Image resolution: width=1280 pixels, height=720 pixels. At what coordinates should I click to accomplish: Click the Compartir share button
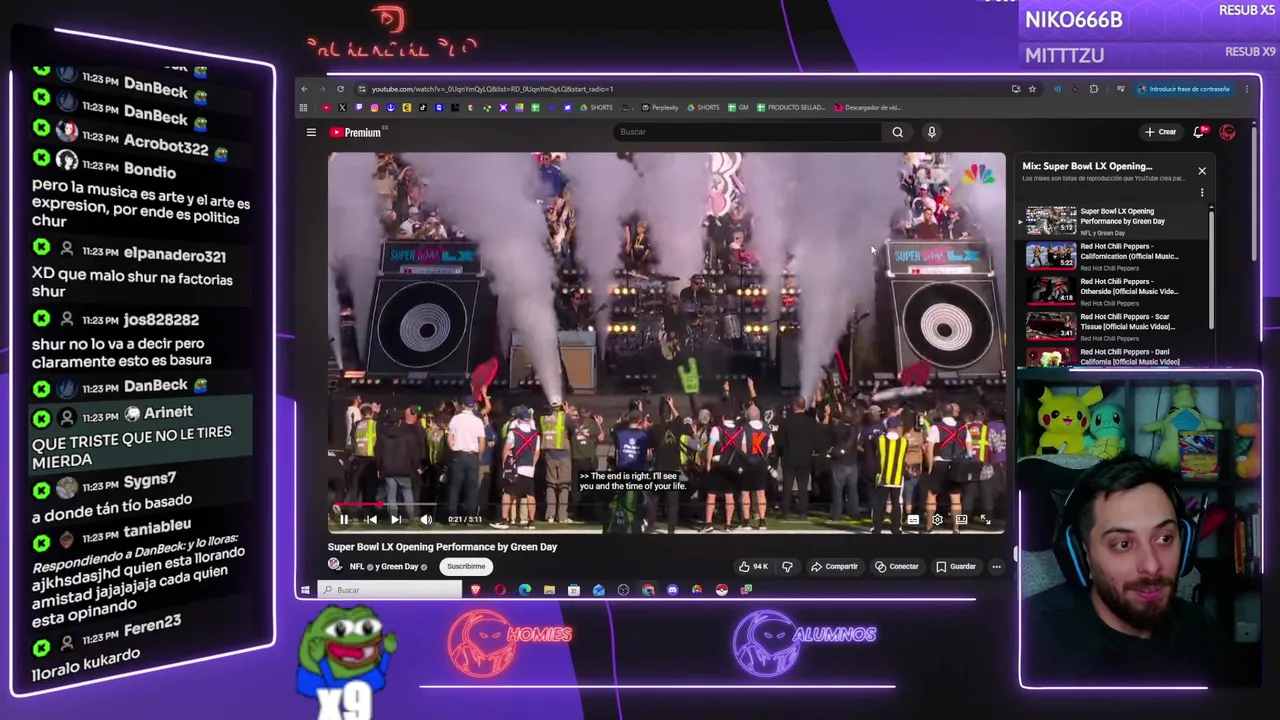point(834,567)
